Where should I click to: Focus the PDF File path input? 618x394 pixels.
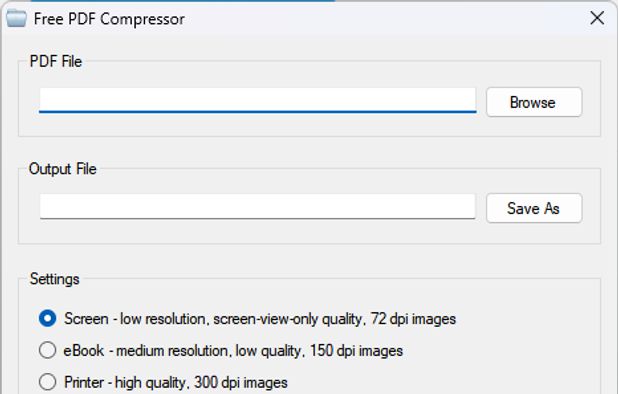258,100
